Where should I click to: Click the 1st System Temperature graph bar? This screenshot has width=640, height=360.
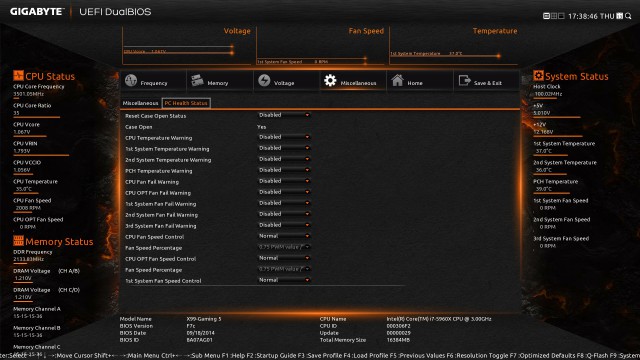pyautogui.click(x=445, y=54)
